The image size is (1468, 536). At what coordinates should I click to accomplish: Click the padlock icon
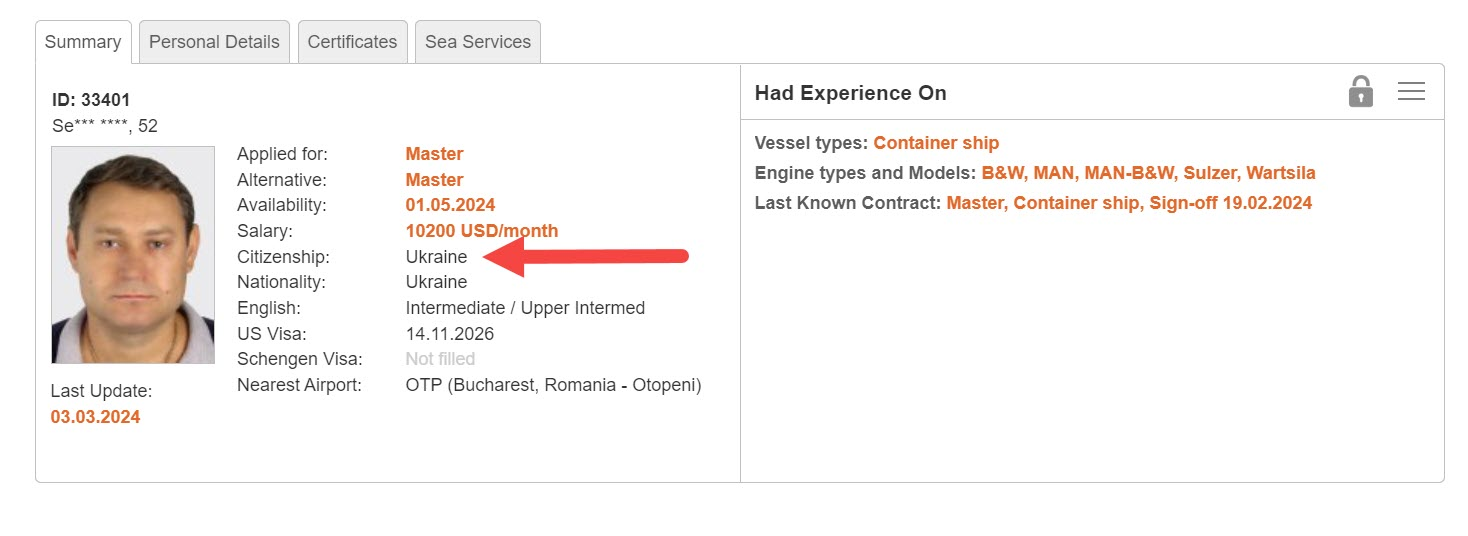pos(1360,92)
